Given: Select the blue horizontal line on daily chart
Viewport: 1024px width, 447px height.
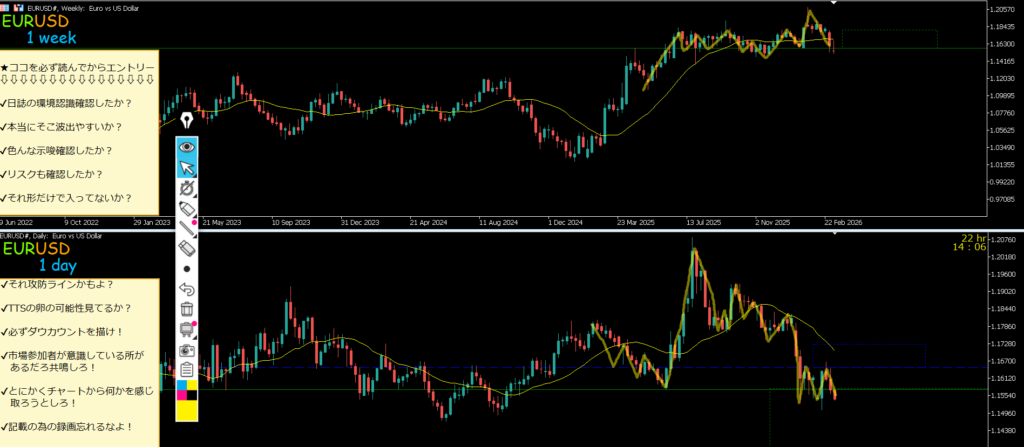Looking at the screenshot, I should point(880,345).
